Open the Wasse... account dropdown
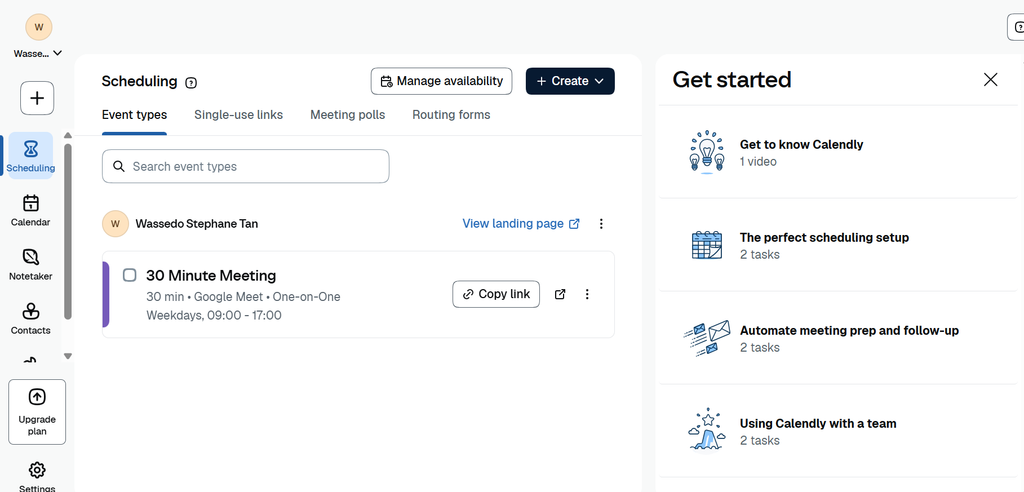This screenshot has height=492, width=1024. pyautogui.click(x=38, y=54)
